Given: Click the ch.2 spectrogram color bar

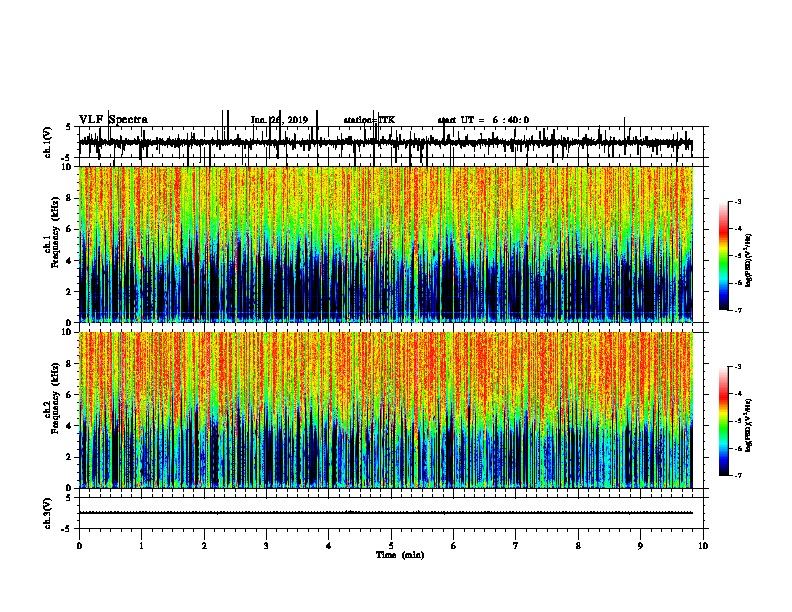Looking at the screenshot, I should [724, 421].
